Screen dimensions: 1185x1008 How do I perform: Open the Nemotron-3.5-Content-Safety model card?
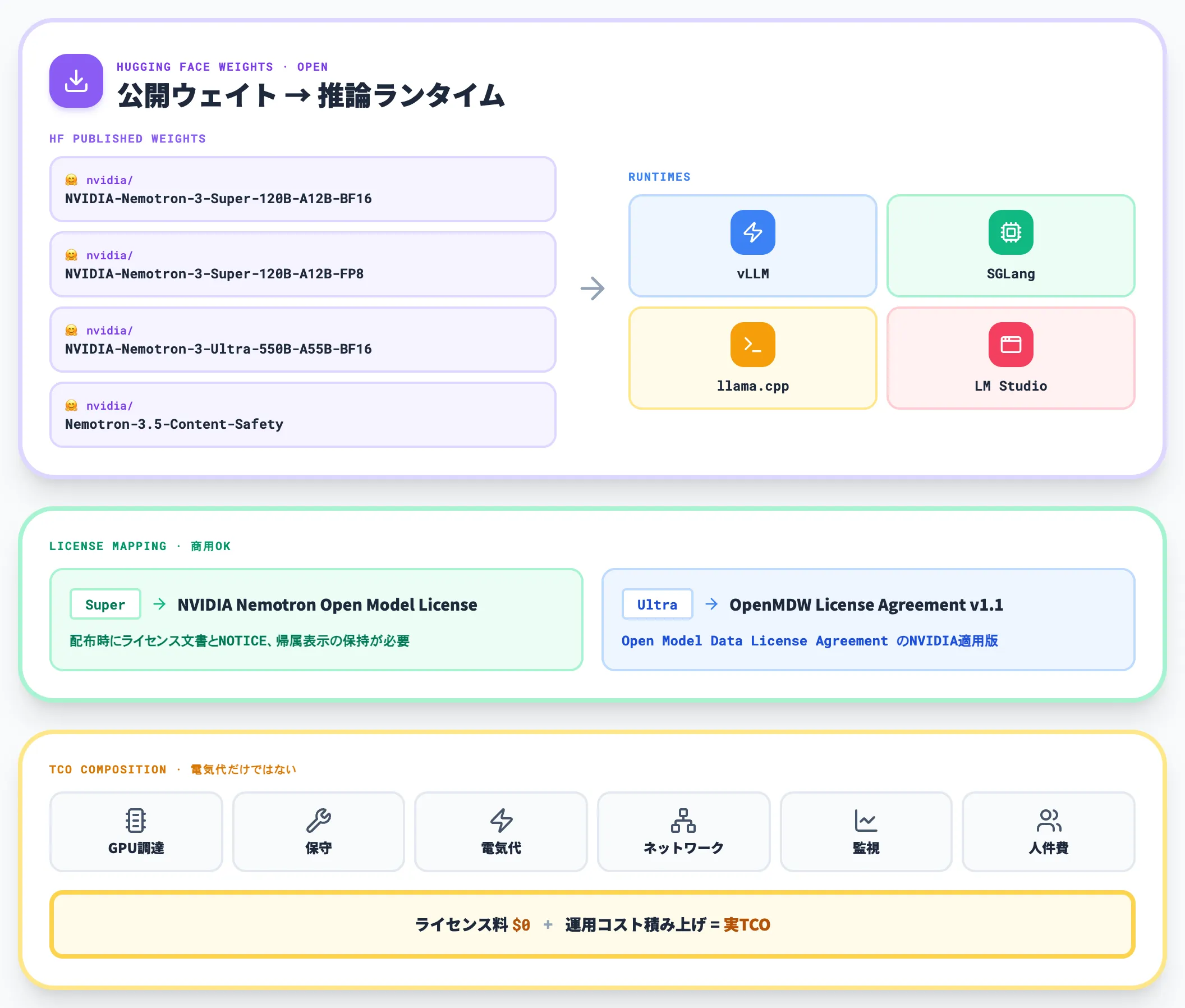(x=303, y=415)
